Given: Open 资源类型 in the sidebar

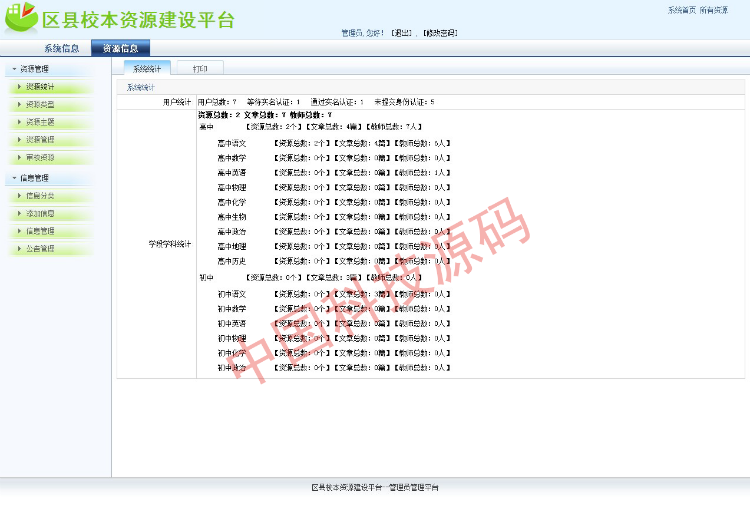Looking at the screenshot, I should (51, 104).
